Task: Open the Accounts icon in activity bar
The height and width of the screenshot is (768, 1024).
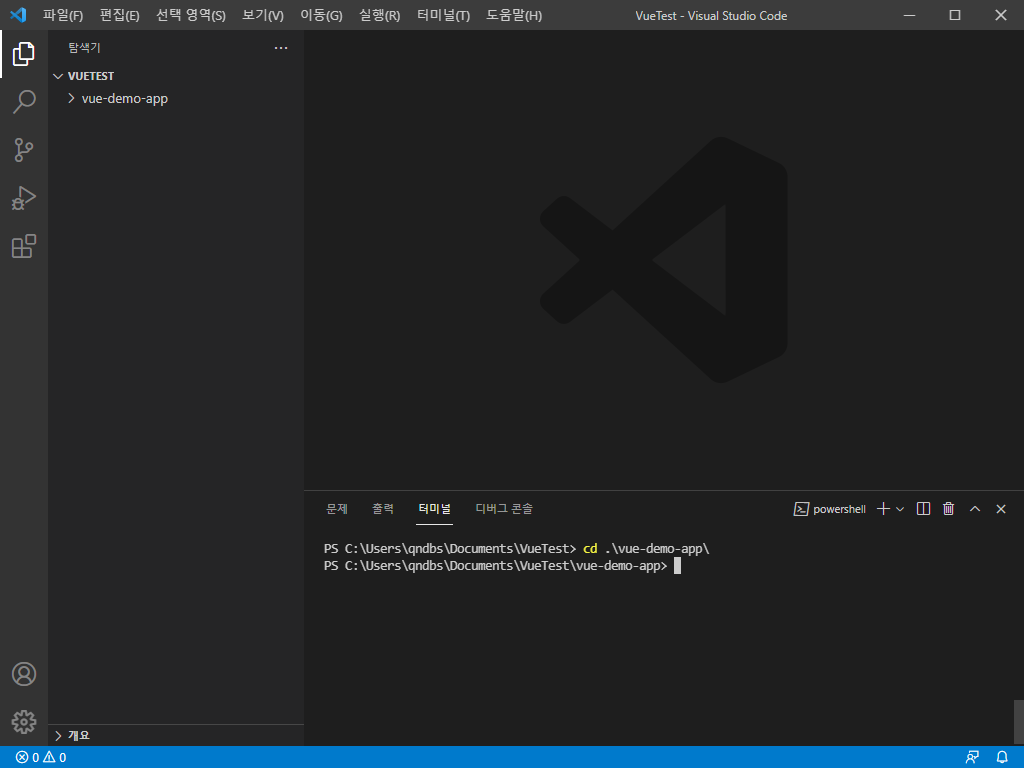Action: (x=24, y=674)
